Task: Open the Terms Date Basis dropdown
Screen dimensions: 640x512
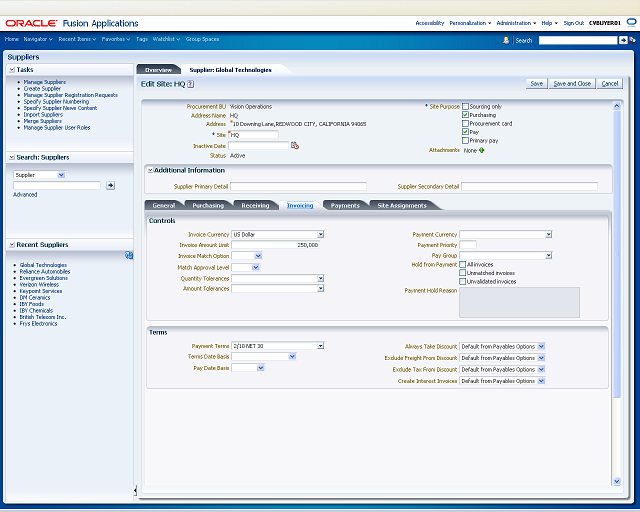Action: [292, 356]
